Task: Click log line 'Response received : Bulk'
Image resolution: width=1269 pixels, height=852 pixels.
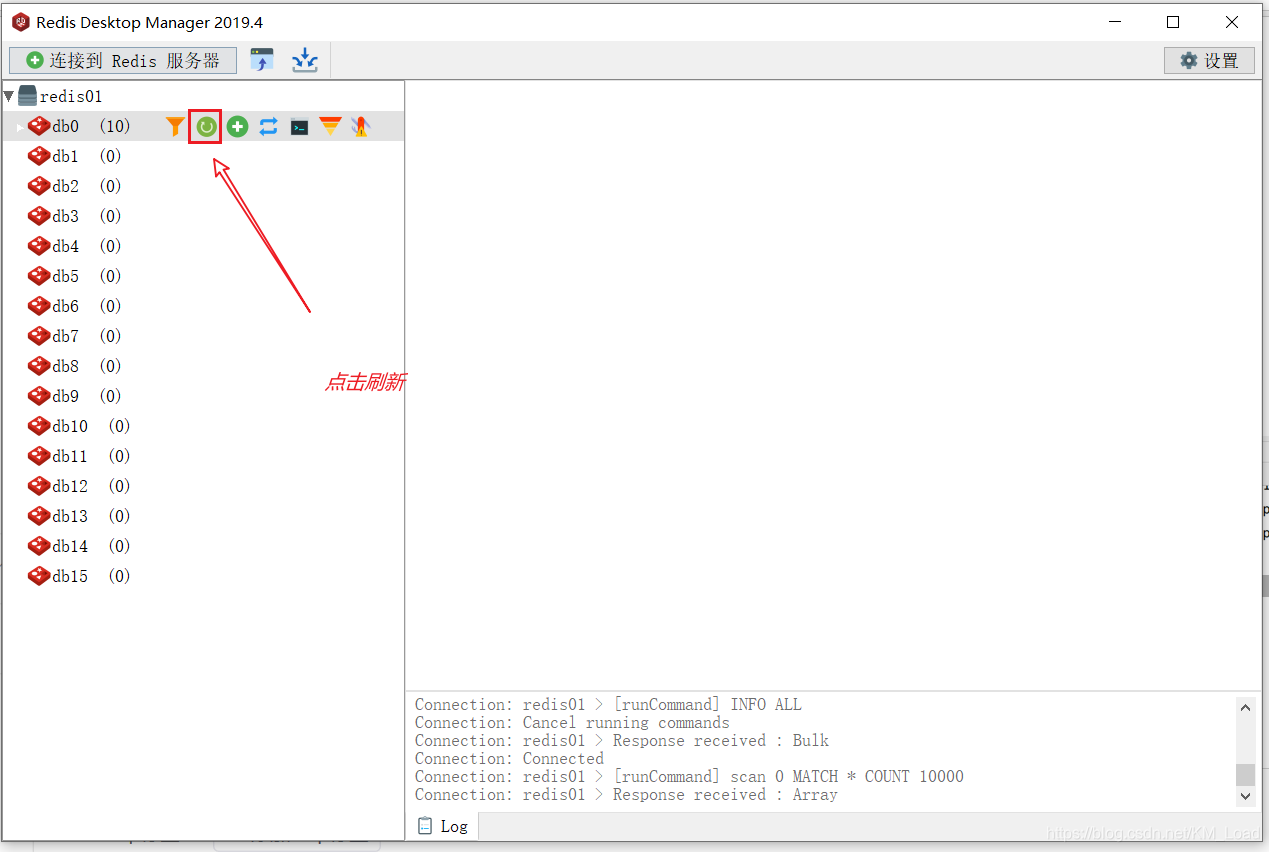Action: pos(622,741)
